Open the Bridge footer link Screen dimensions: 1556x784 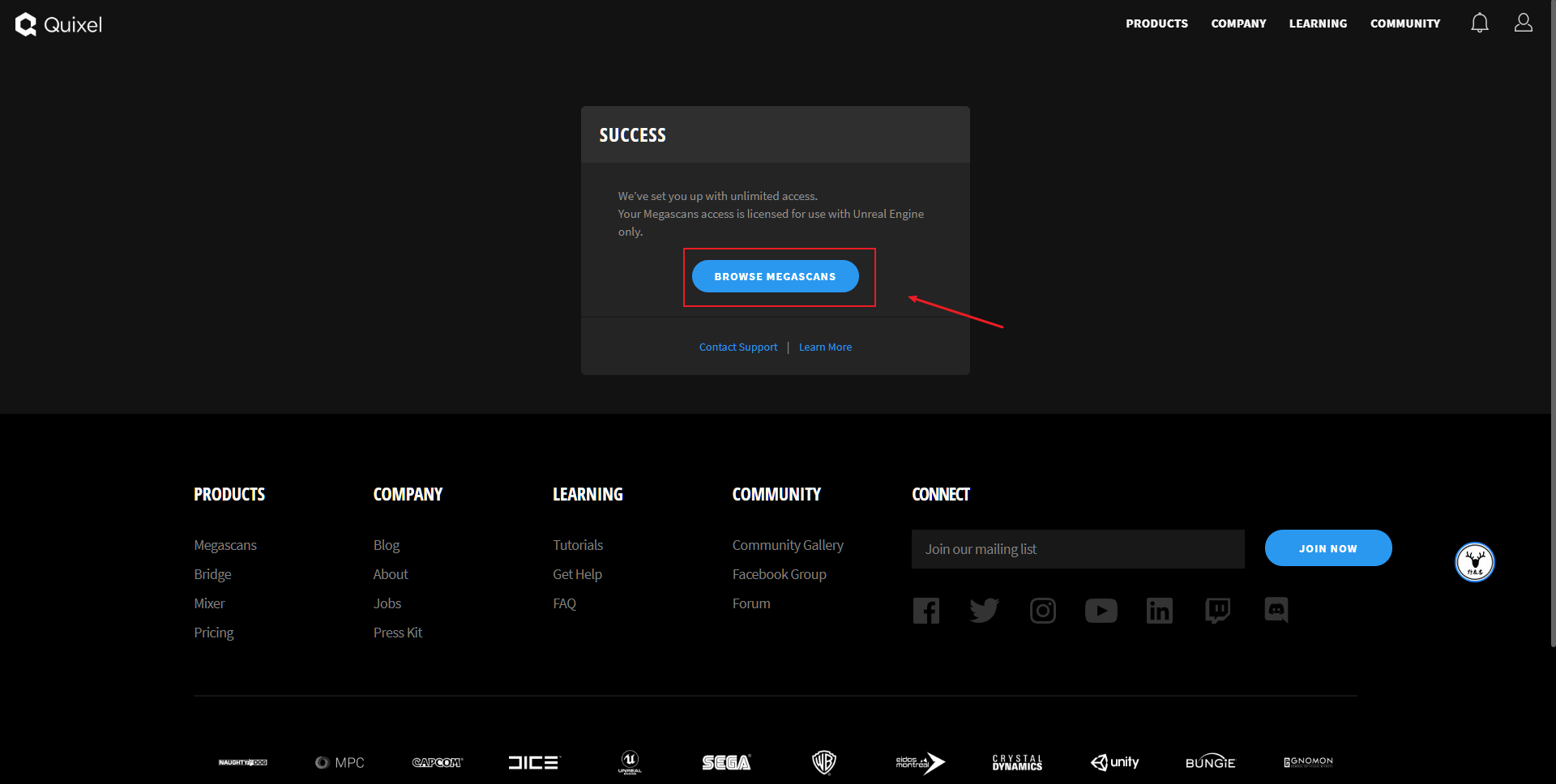tap(212, 574)
